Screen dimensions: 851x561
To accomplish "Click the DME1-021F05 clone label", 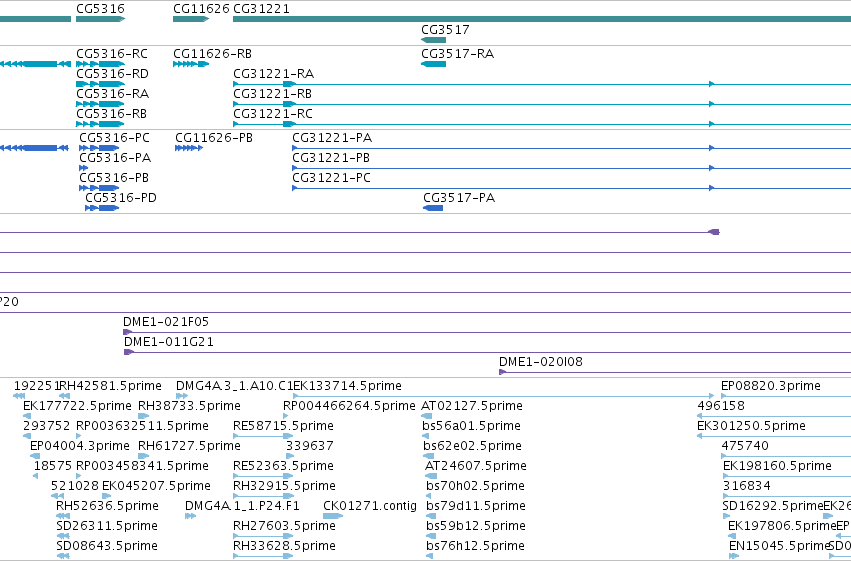I will click(166, 322).
